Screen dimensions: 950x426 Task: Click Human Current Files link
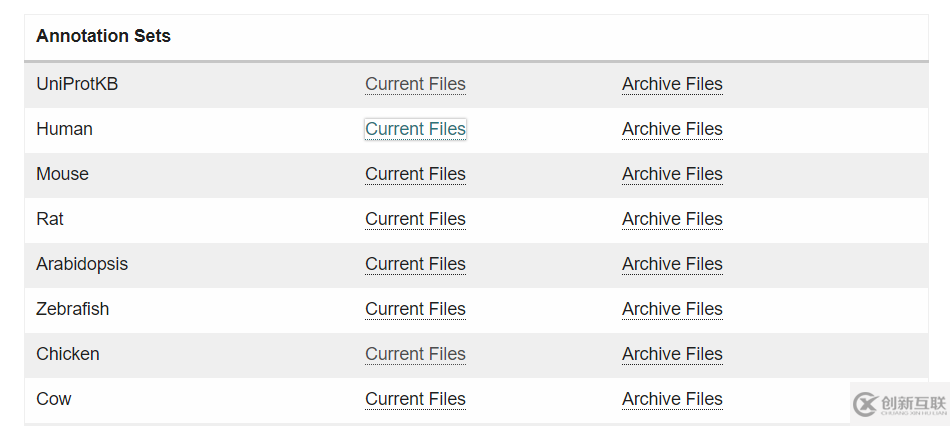[x=415, y=129]
